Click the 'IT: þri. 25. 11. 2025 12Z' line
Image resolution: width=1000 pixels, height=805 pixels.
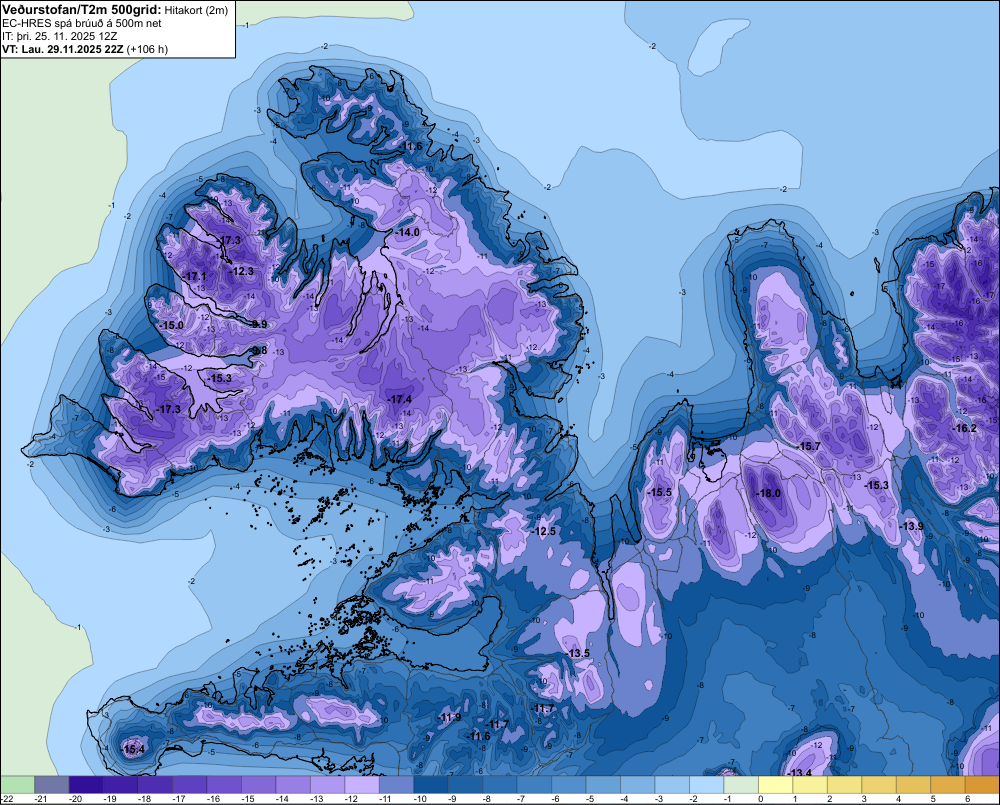point(60,36)
